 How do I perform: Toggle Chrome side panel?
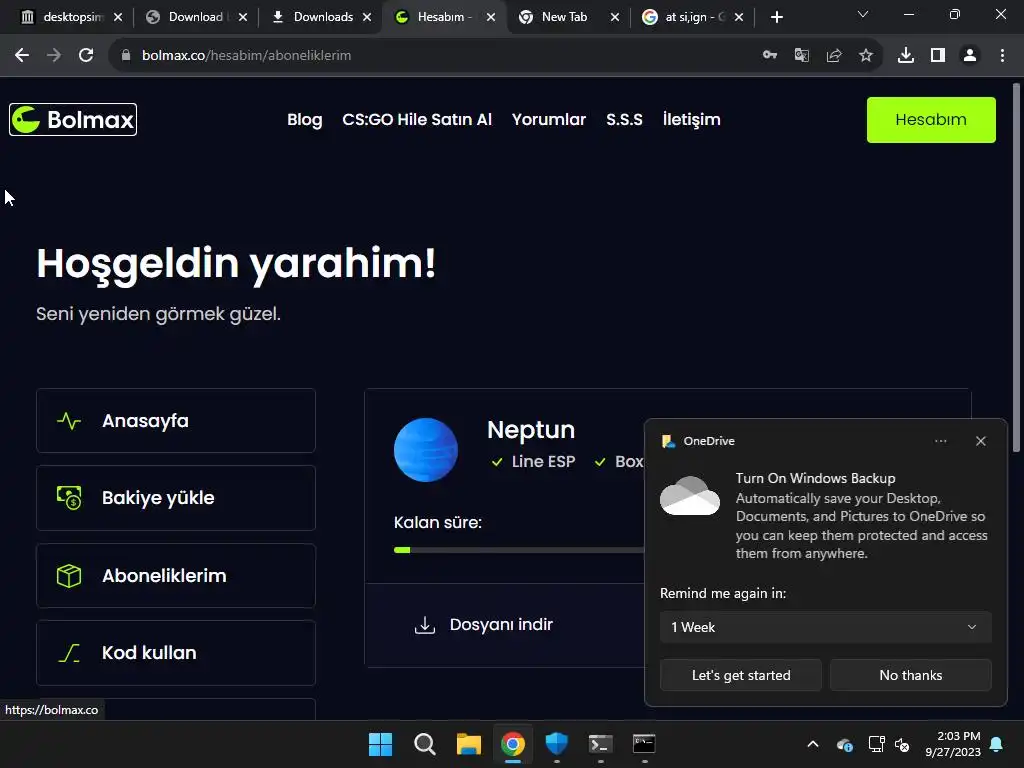(938, 56)
